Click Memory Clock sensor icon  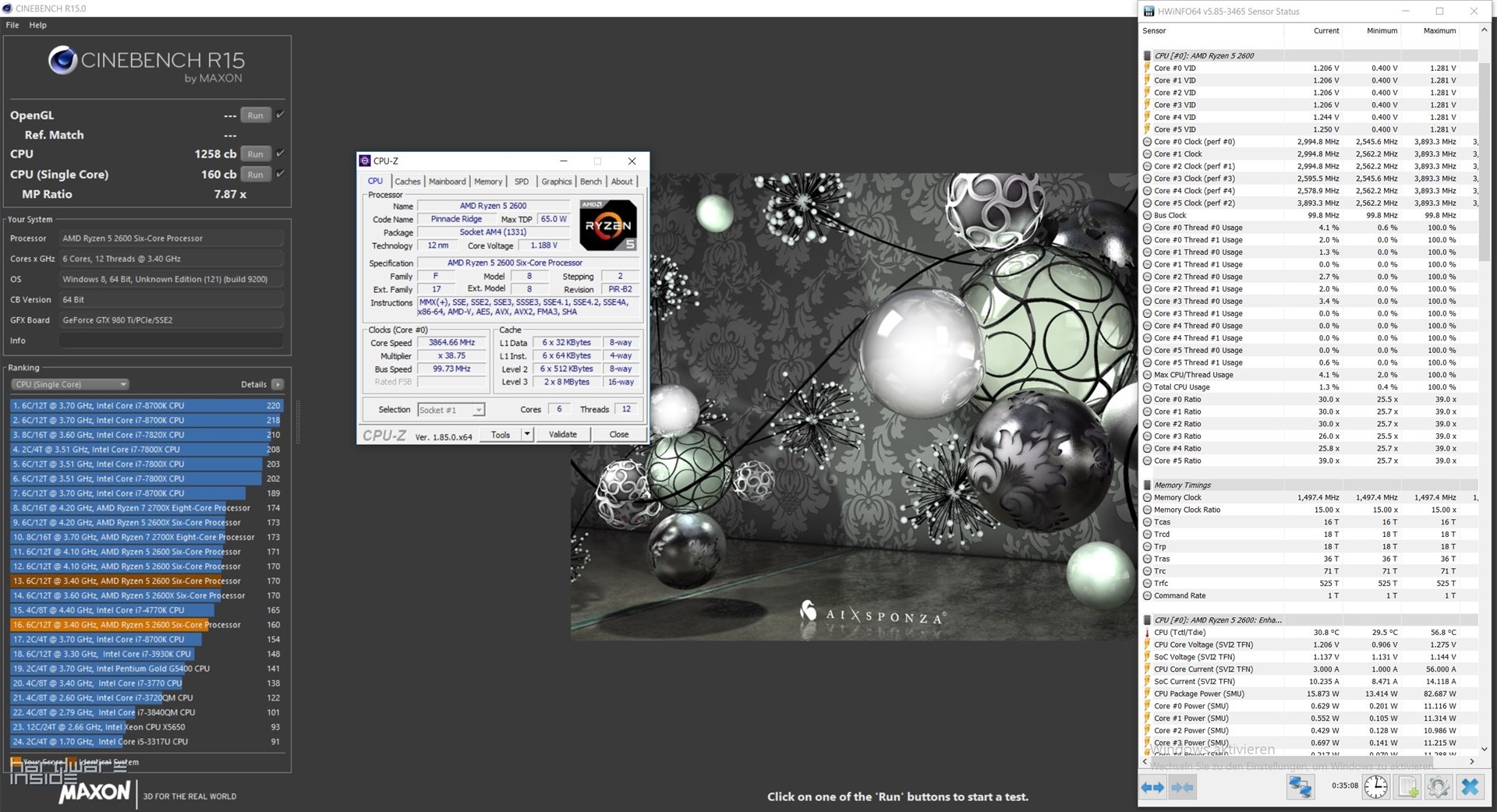point(1147,497)
